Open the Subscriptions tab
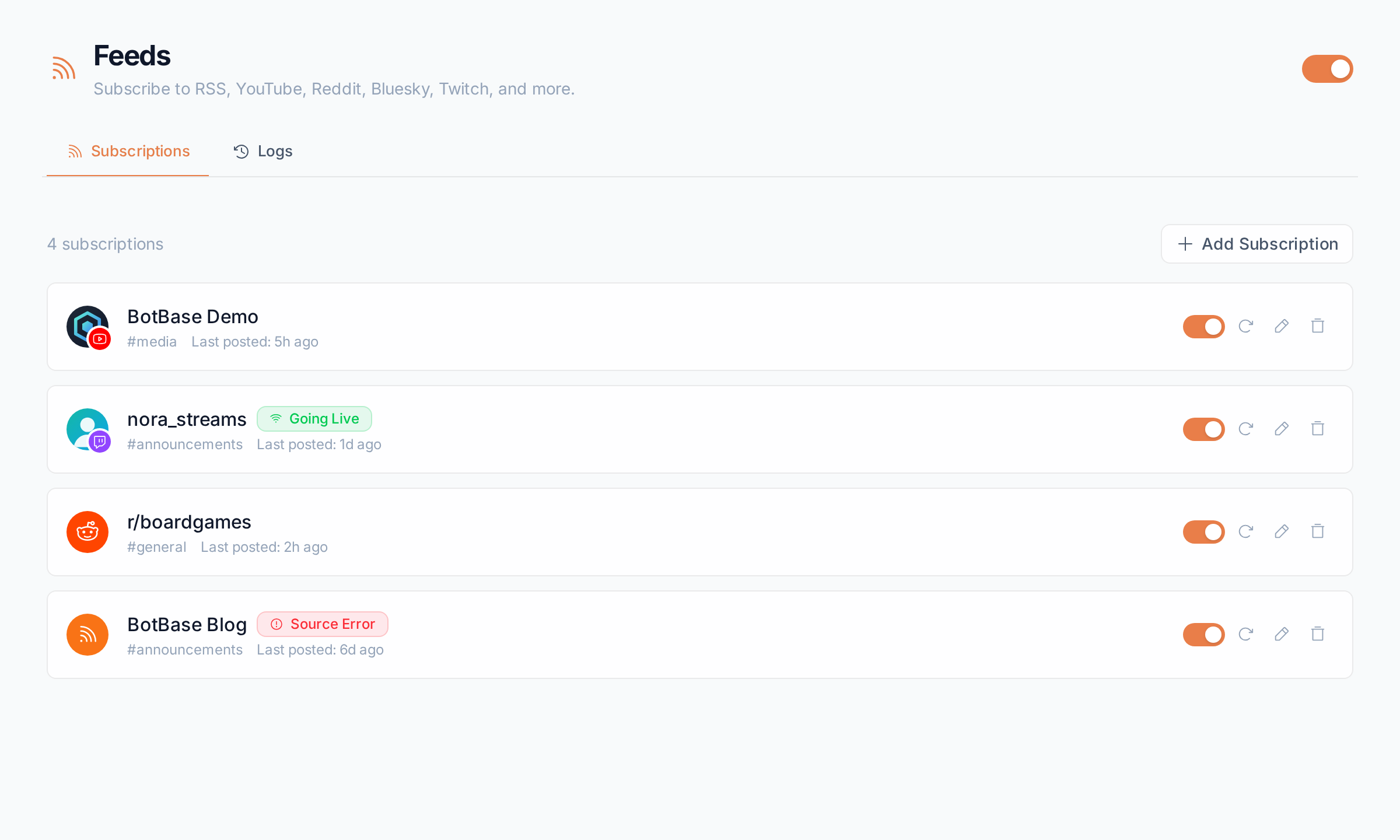The width and height of the screenshot is (1400, 840). point(128,151)
